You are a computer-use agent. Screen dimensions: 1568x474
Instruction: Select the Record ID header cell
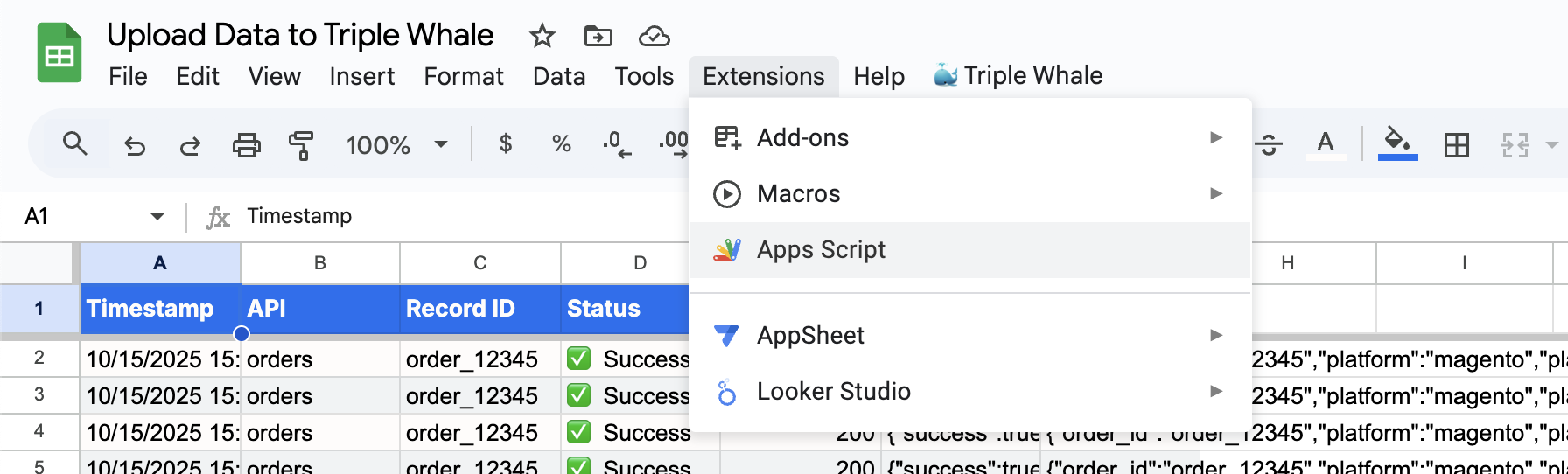tap(480, 309)
